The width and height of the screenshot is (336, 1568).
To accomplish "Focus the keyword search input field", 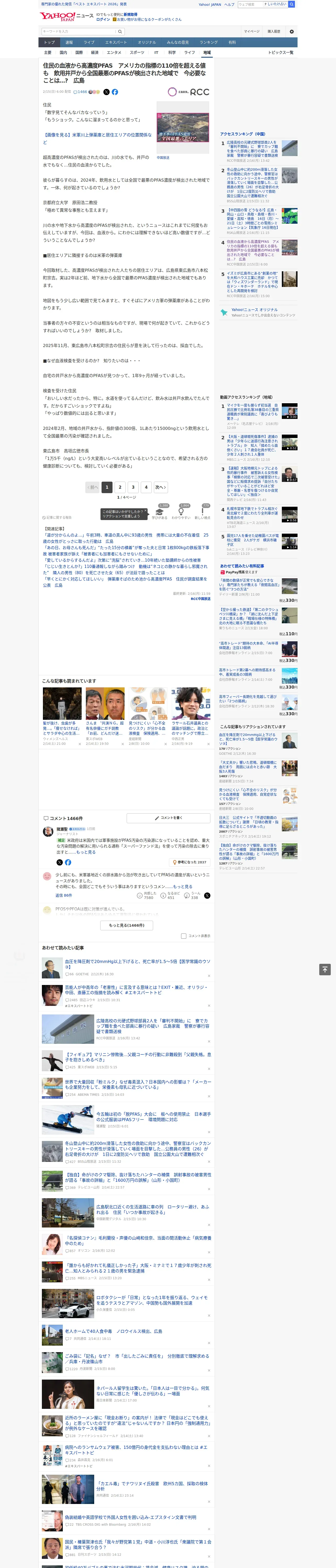I will click(x=78, y=32).
